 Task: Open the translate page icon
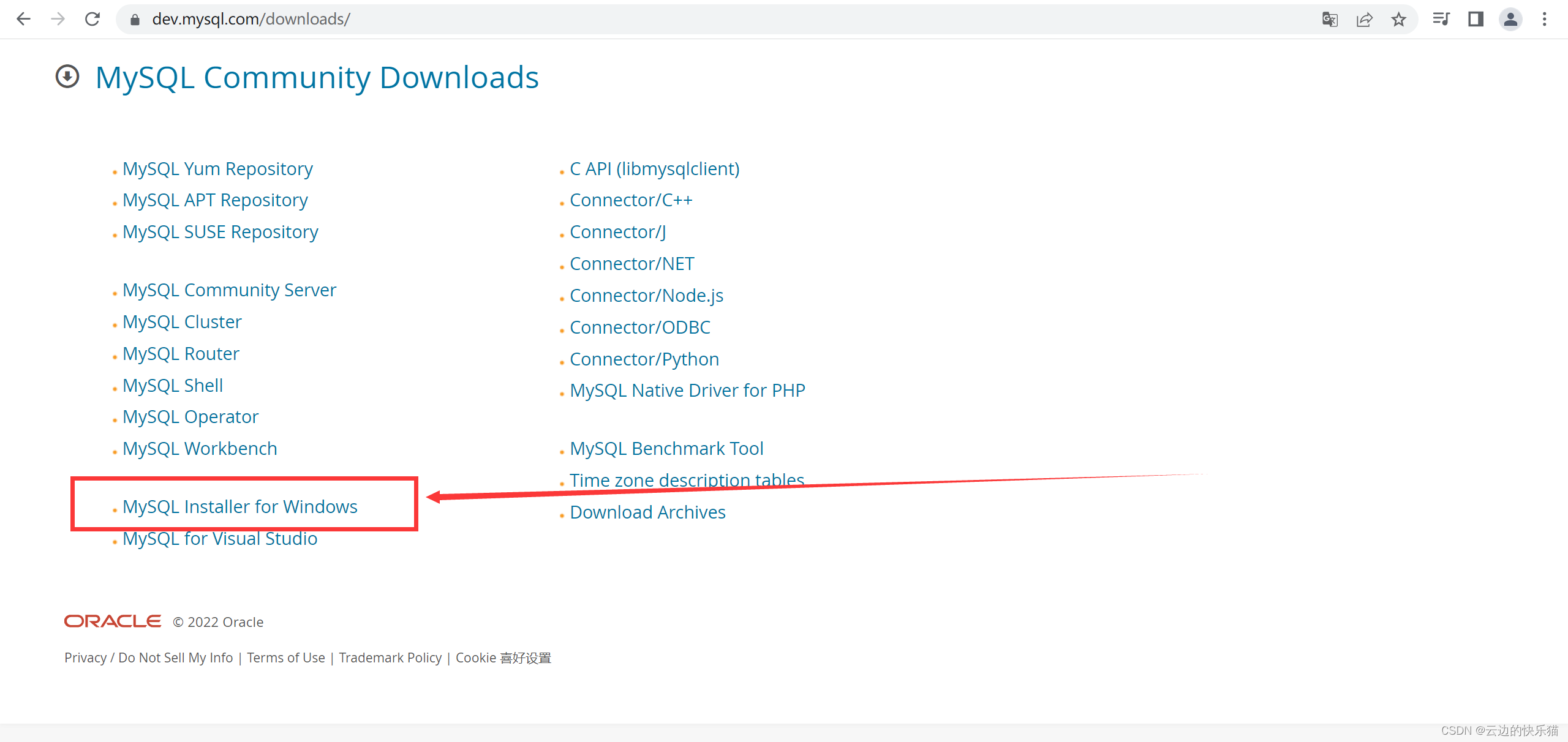(x=1330, y=20)
